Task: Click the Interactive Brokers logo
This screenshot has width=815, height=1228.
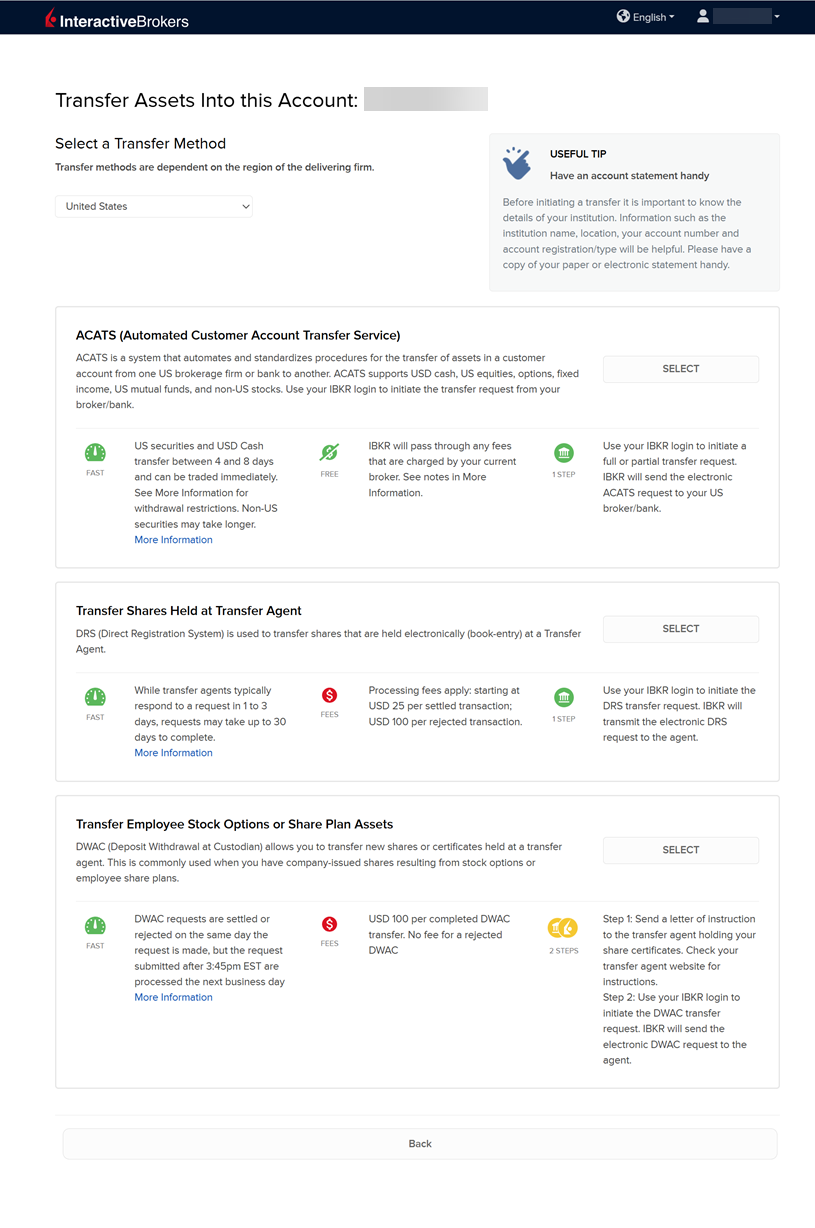Action: click(x=116, y=19)
